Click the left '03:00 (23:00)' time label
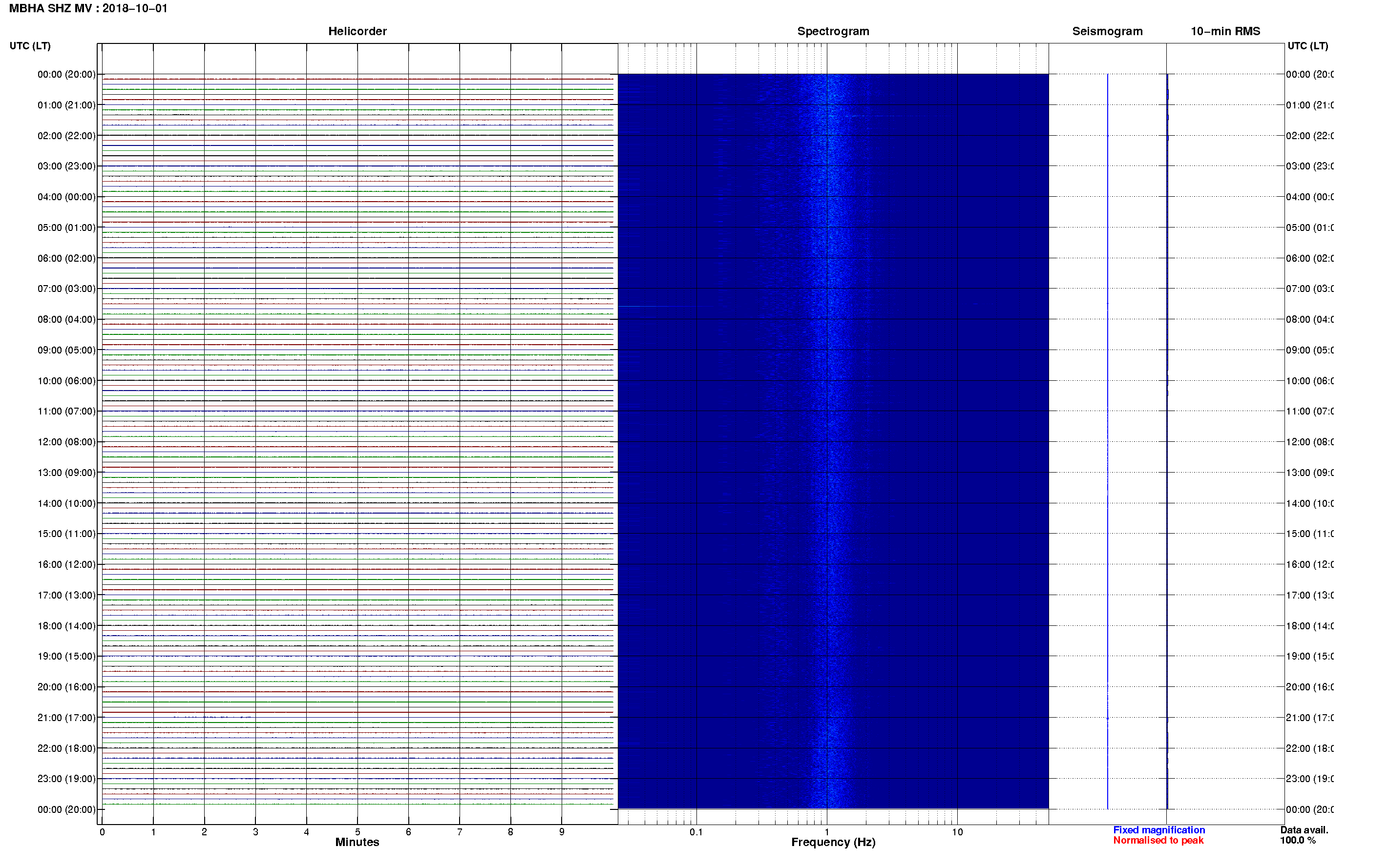The image size is (1389, 868). coord(66,166)
